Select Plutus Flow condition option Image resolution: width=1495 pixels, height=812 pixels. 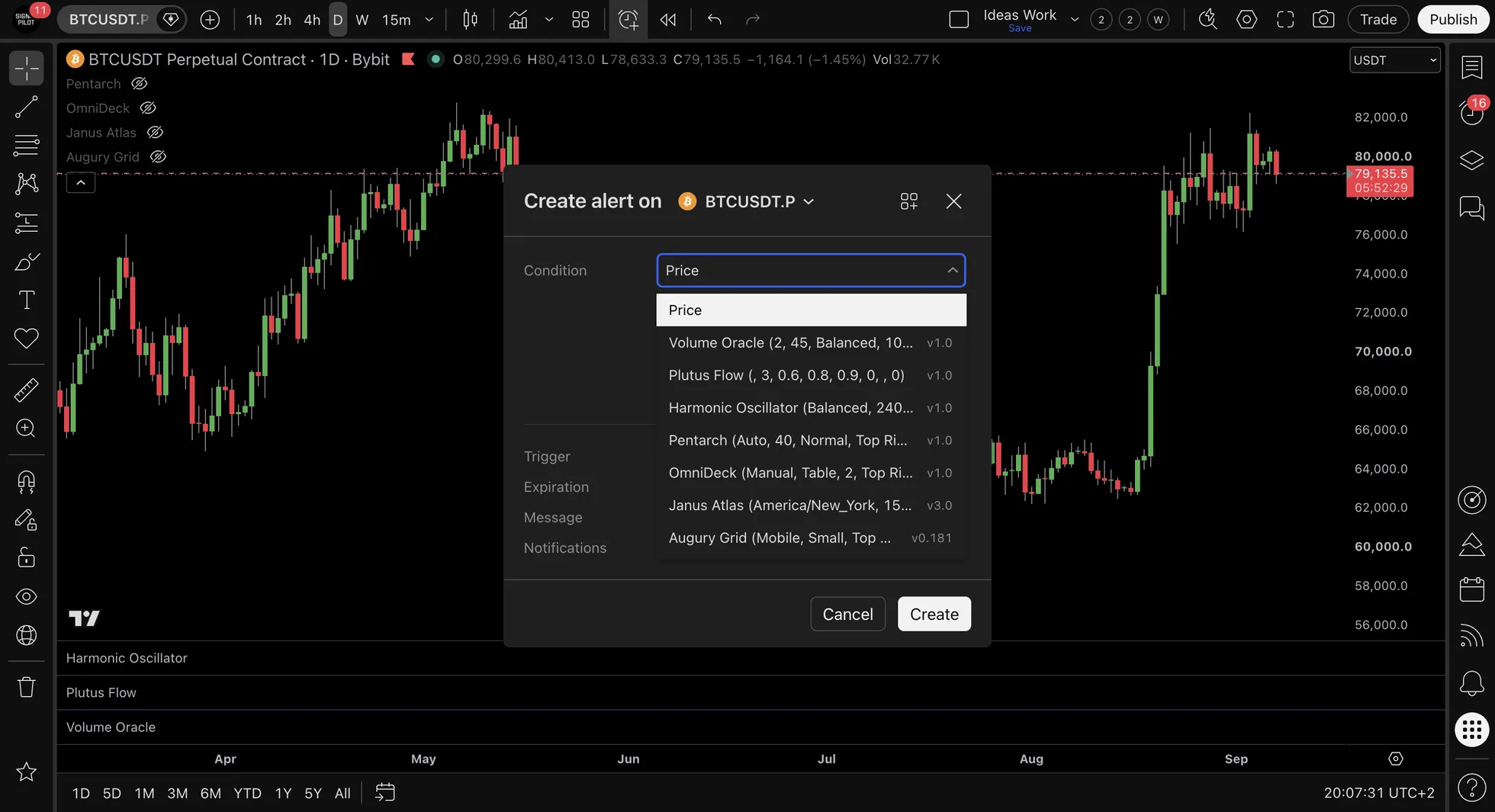pos(811,375)
